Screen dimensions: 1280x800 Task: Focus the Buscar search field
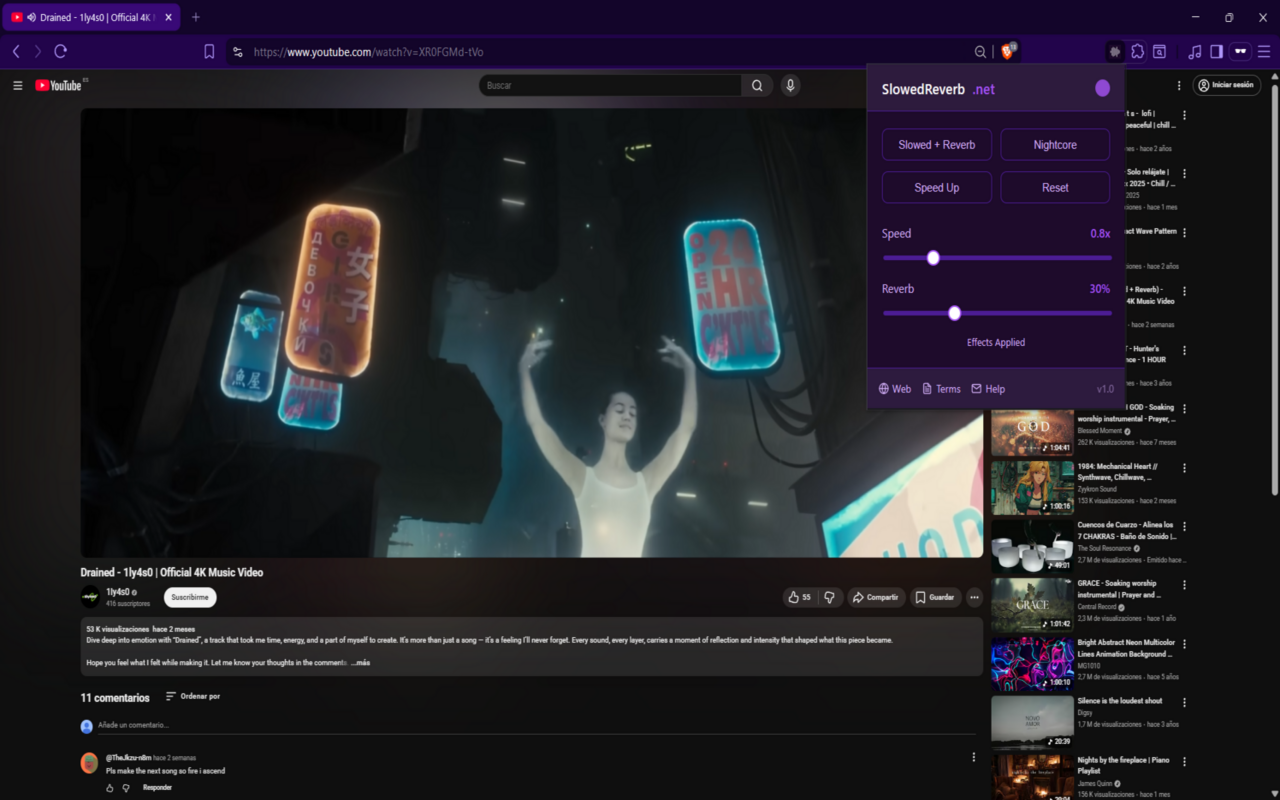(610, 85)
